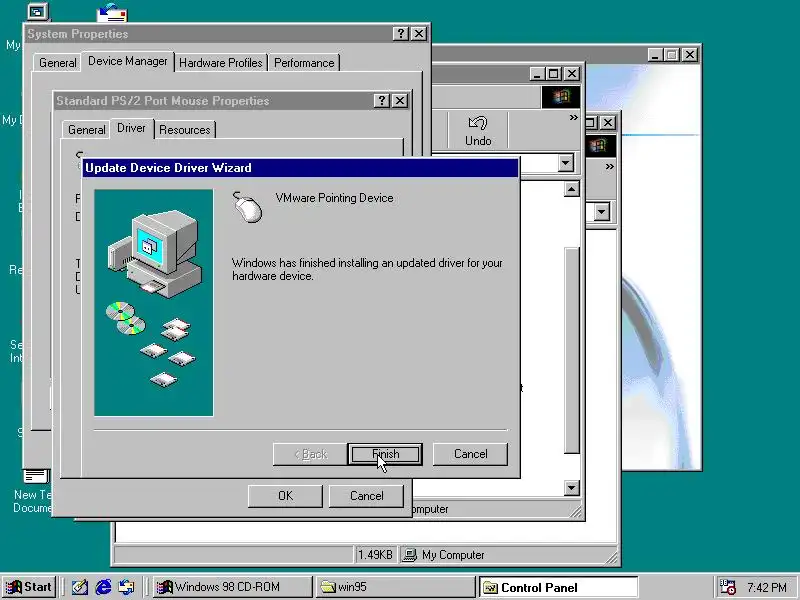Close the Standard PS/2 Port Mouse Properties dialog
This screenshot has height=600, width=800.
400,101
